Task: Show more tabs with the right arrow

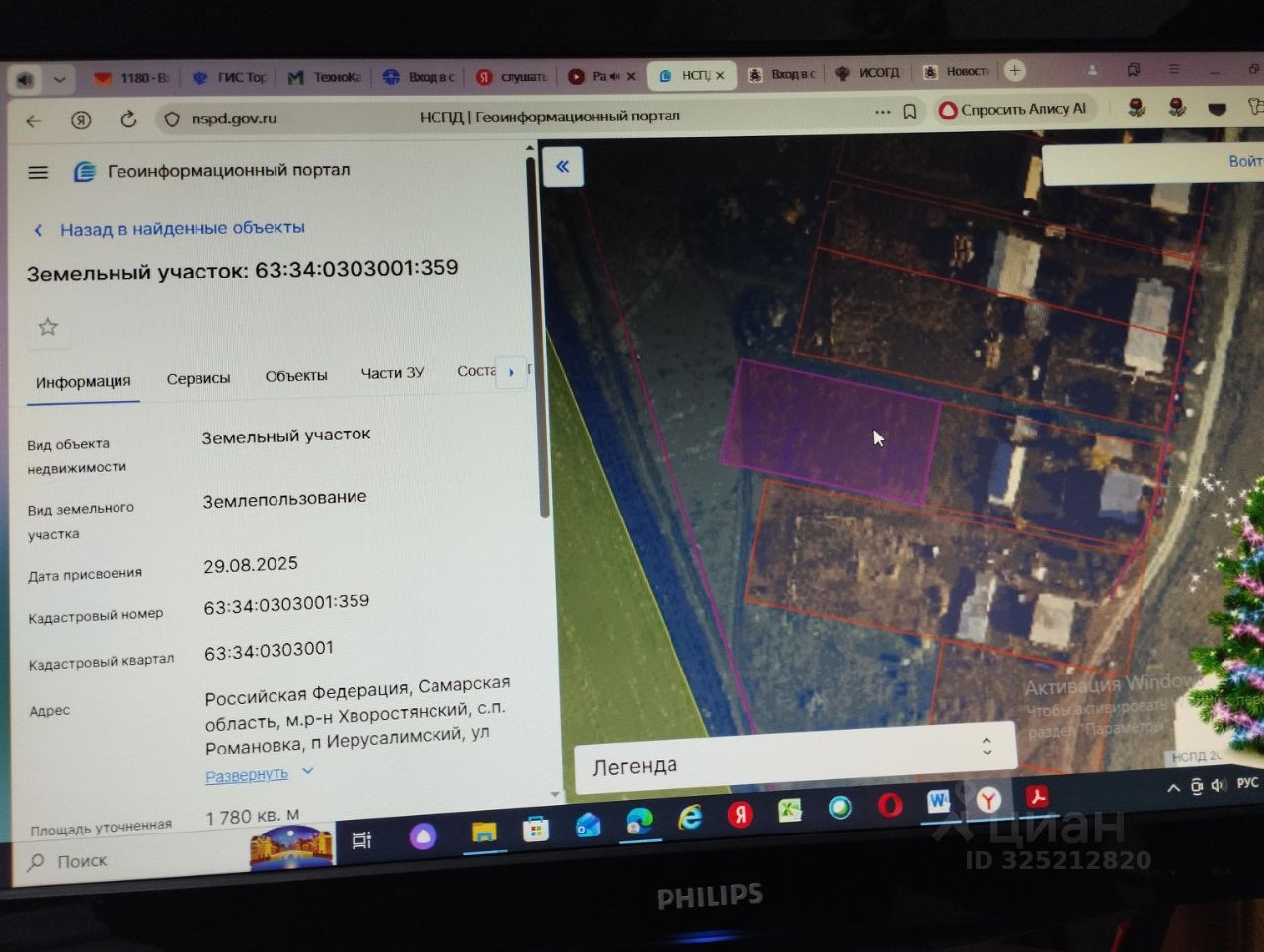Action: pos(511,372)
